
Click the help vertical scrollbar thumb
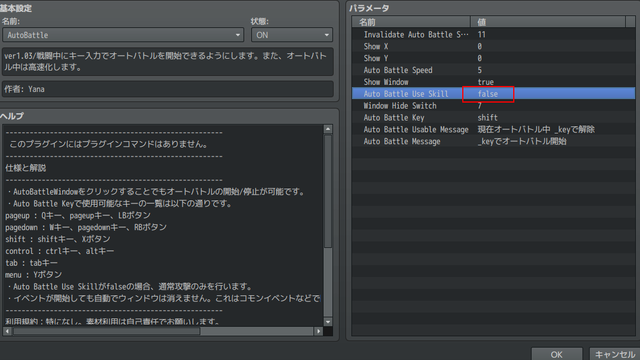point(328,191)
